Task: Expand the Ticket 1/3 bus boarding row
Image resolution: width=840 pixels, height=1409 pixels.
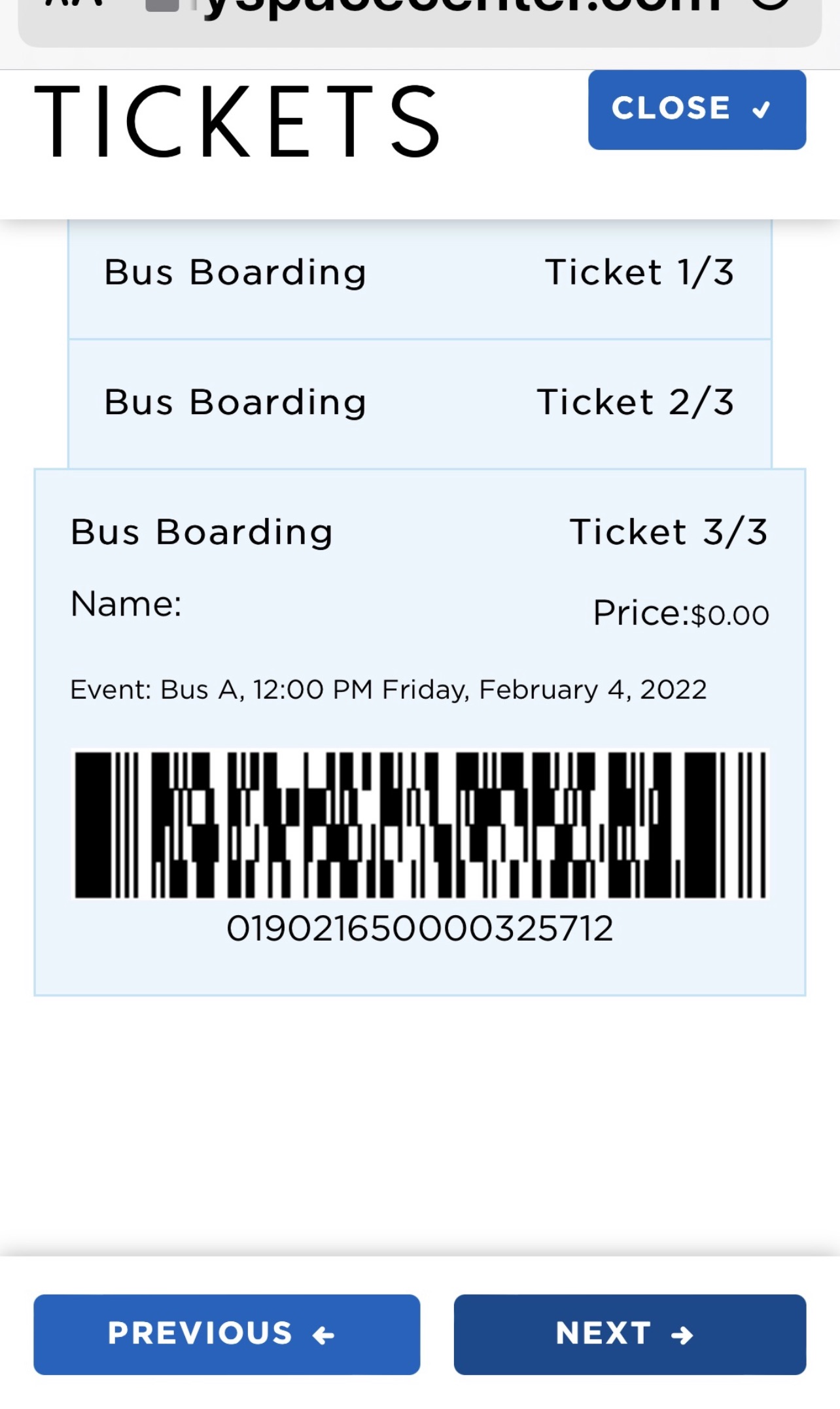Action: (x=419, y=273)
